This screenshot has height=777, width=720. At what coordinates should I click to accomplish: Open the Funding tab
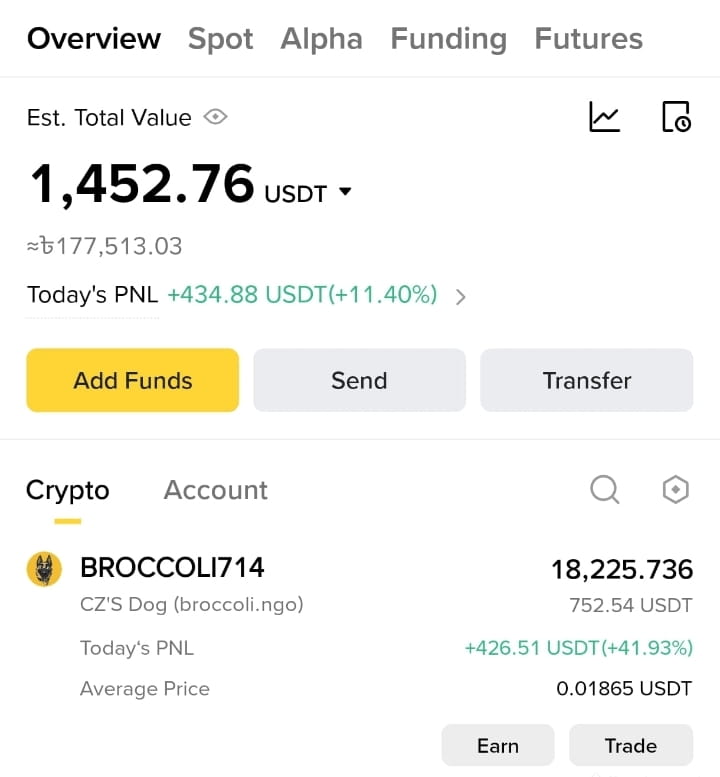tap(448, 39)
